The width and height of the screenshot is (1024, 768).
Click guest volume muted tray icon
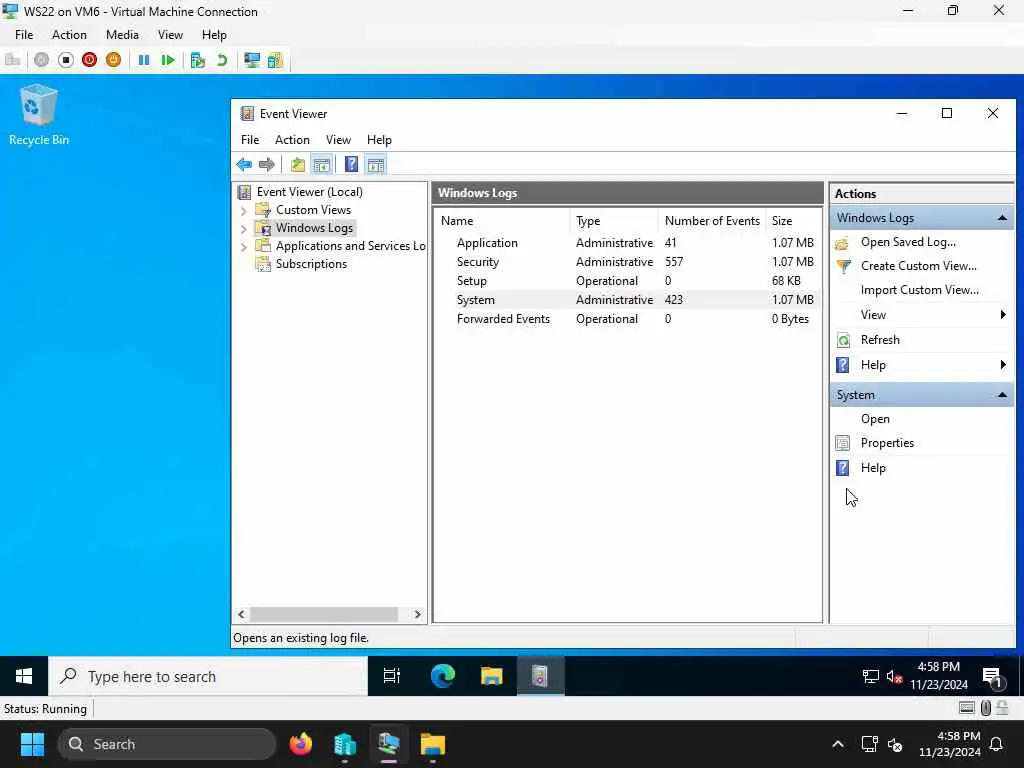click(x=894, y=677)
